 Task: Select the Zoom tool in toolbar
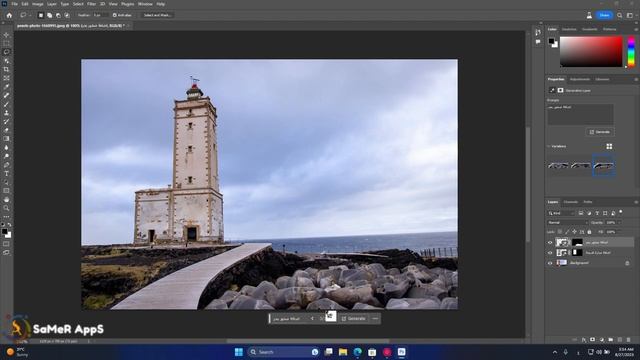[x=6, y=208]
